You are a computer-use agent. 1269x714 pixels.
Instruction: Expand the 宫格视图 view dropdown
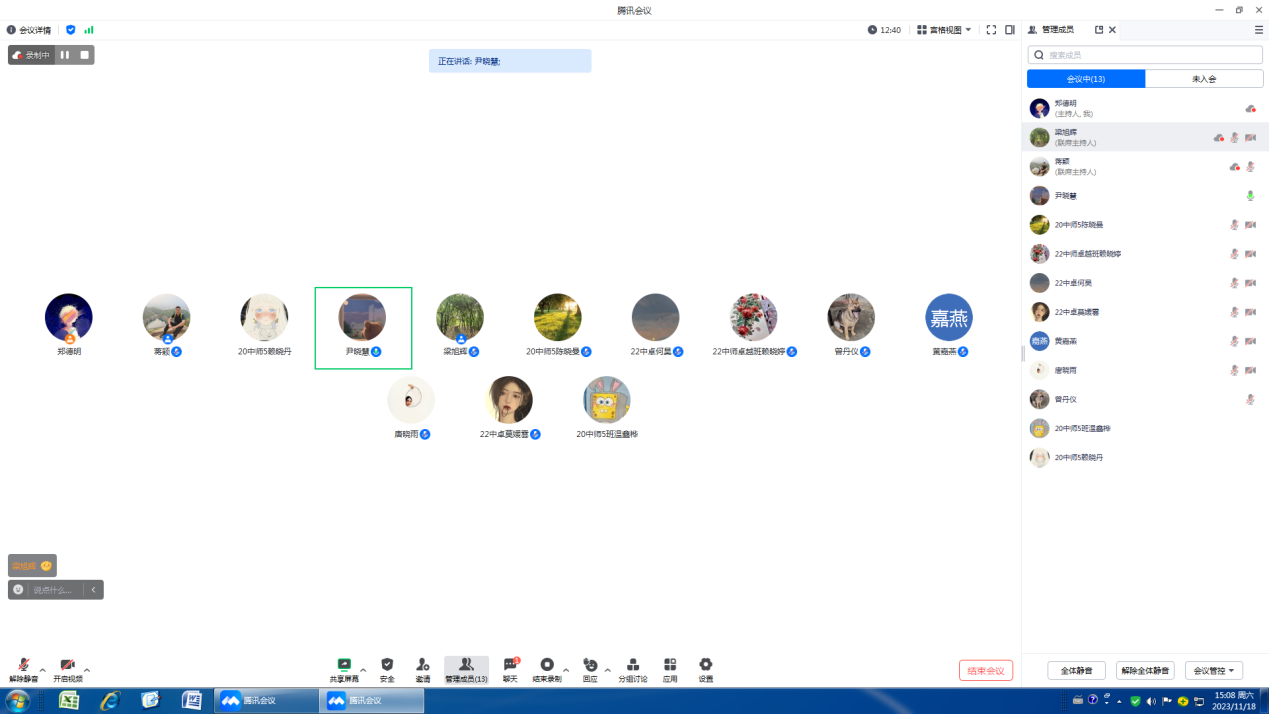(945, 30)
